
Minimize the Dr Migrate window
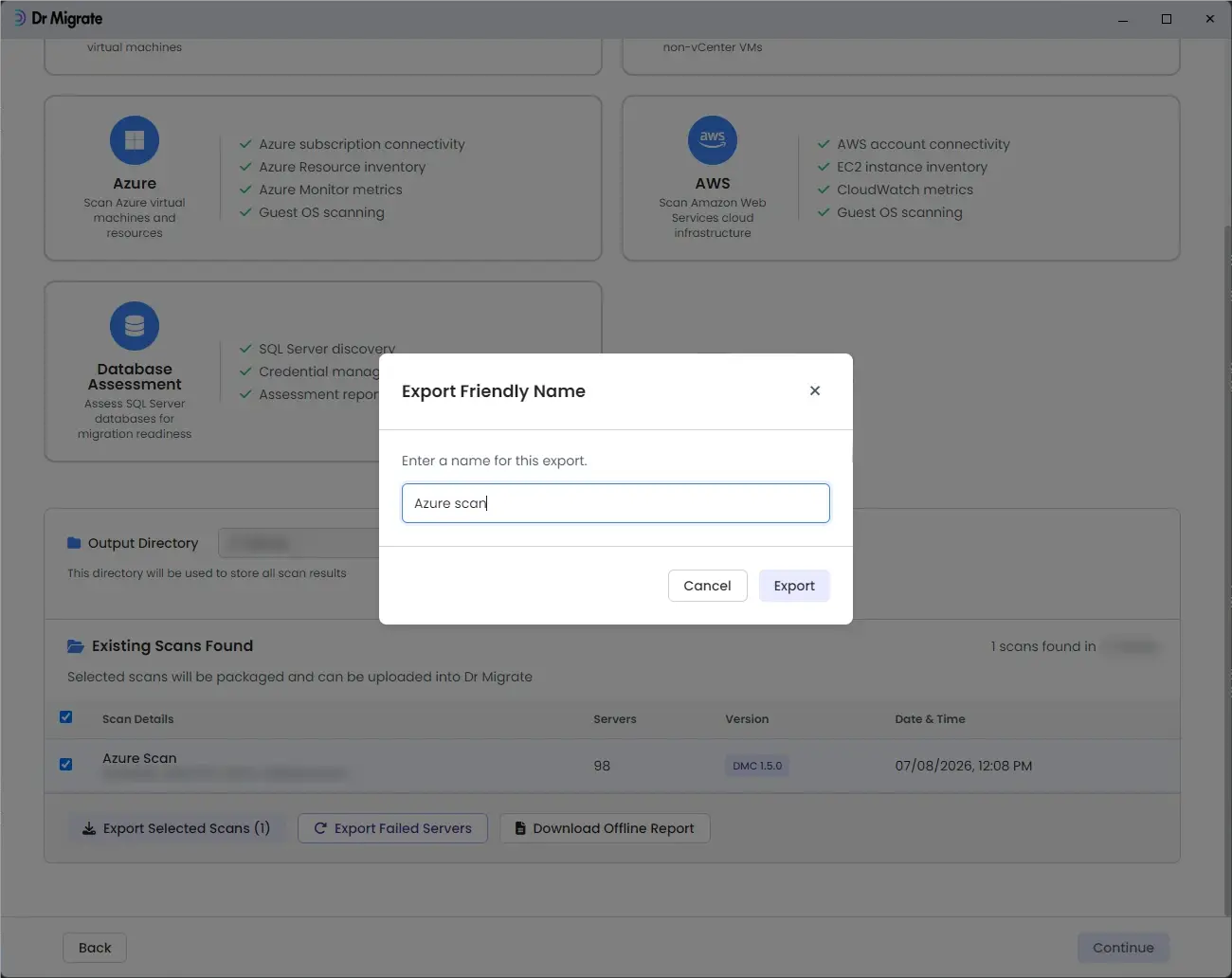click(1123, 19)
